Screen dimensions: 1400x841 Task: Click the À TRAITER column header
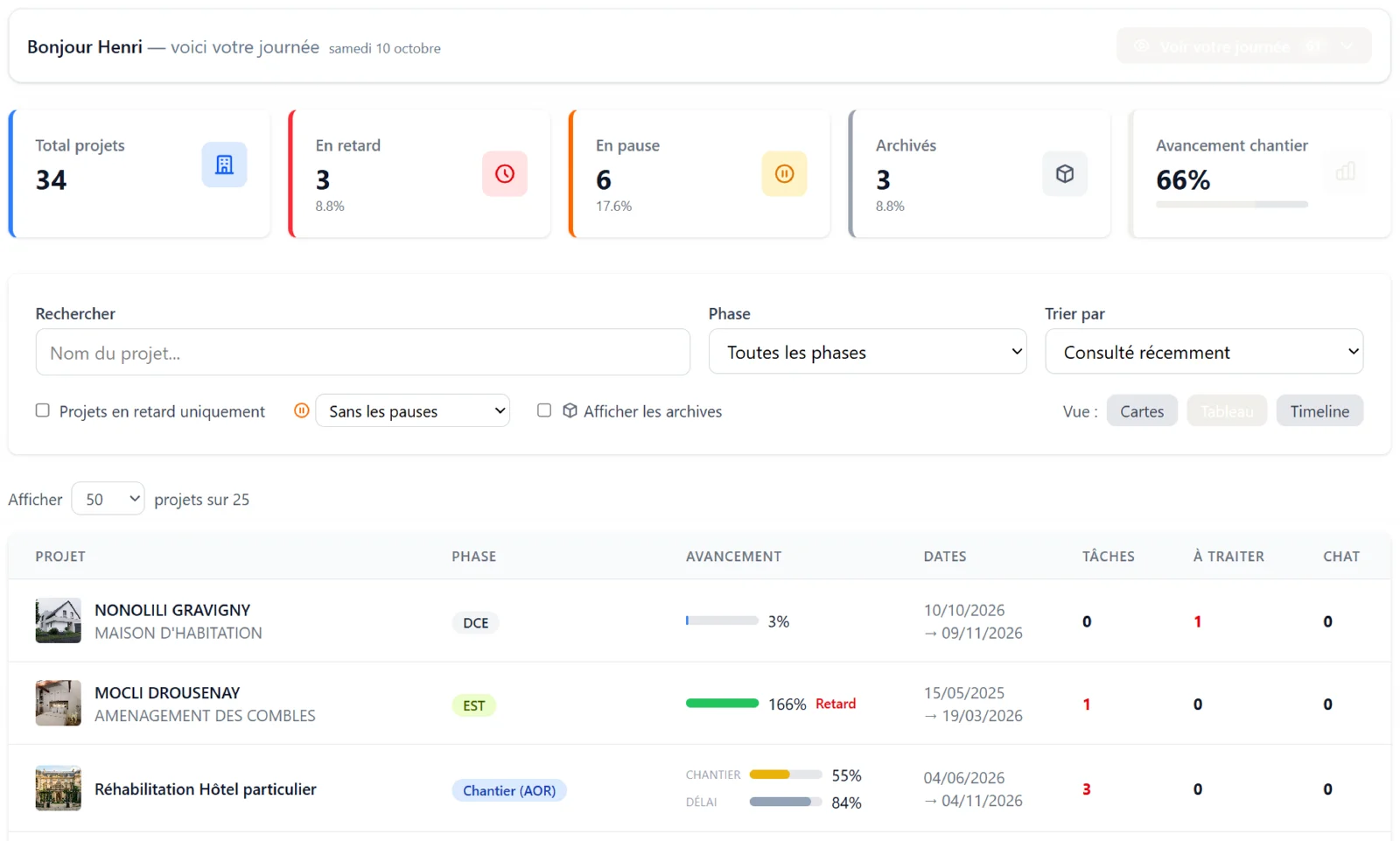(x=1228, y=557)
